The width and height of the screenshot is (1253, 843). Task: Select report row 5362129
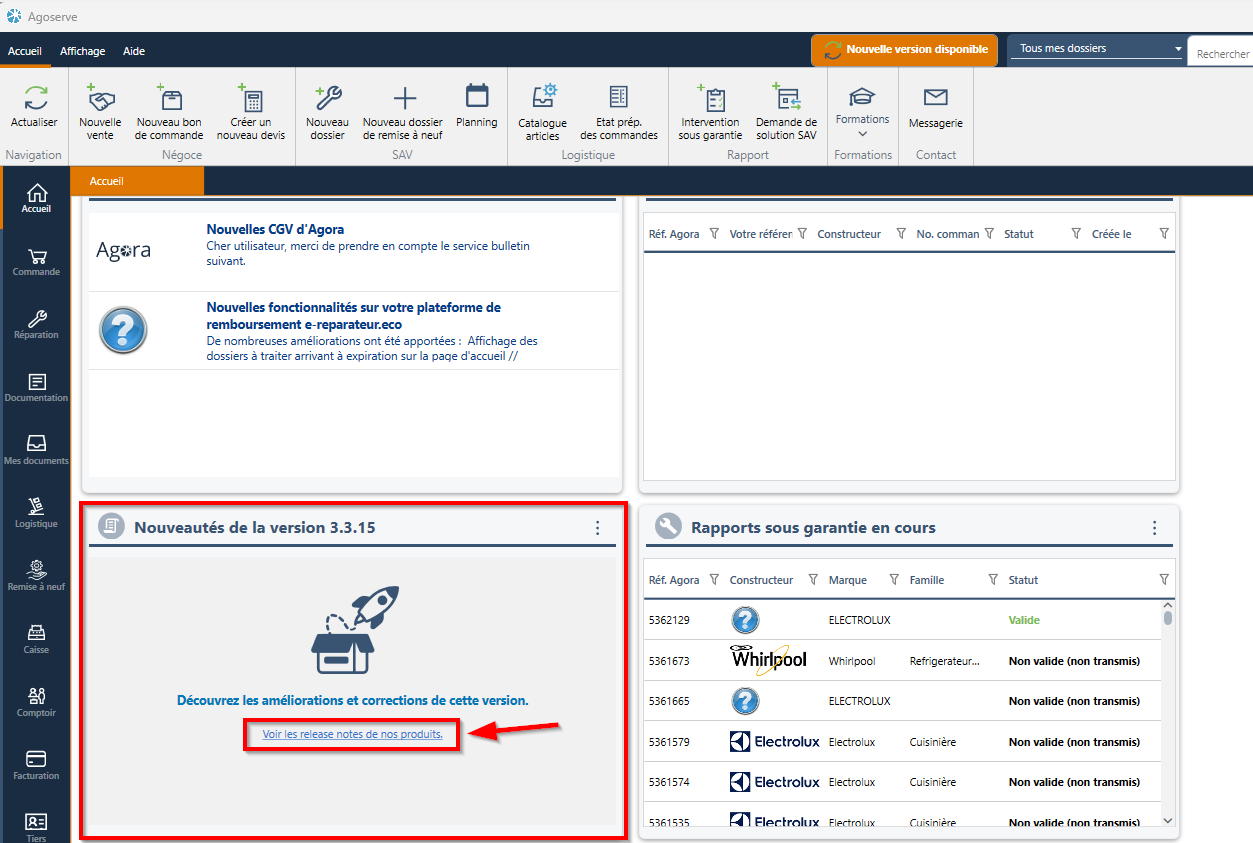pos(903,620)
